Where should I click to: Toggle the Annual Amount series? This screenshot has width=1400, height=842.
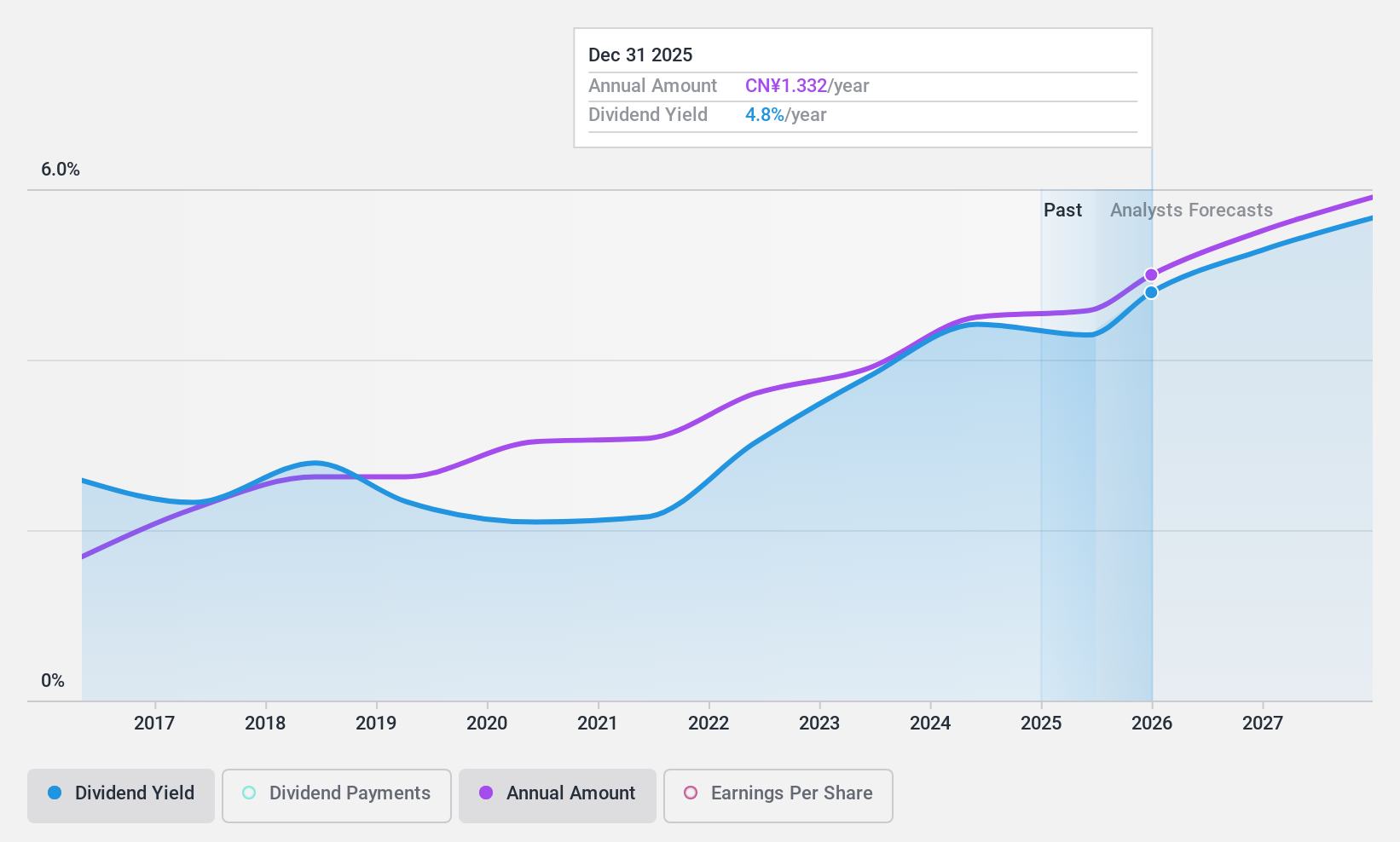tap(558, 796)
